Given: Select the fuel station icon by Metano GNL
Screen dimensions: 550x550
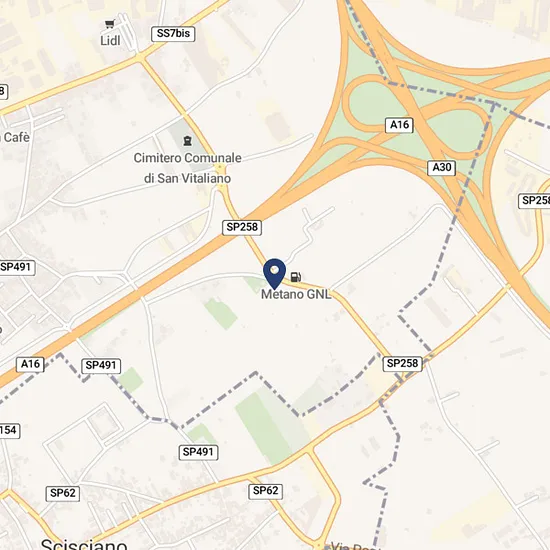Looking at the screenshot, I should [296, 277].
